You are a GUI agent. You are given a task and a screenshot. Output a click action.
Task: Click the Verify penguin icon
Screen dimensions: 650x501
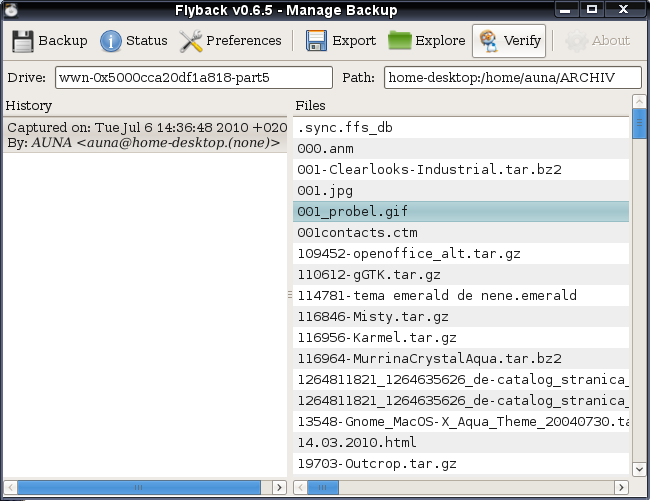(489, 41)
